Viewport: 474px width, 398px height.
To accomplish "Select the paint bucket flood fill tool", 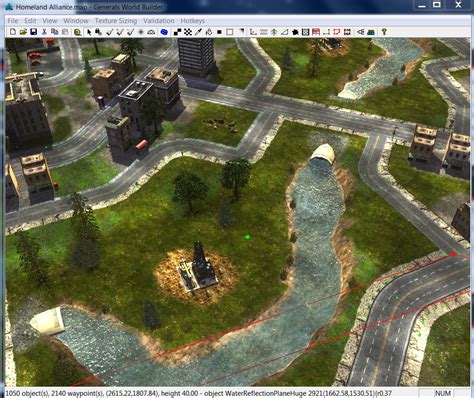I will (x=209, y=32).
